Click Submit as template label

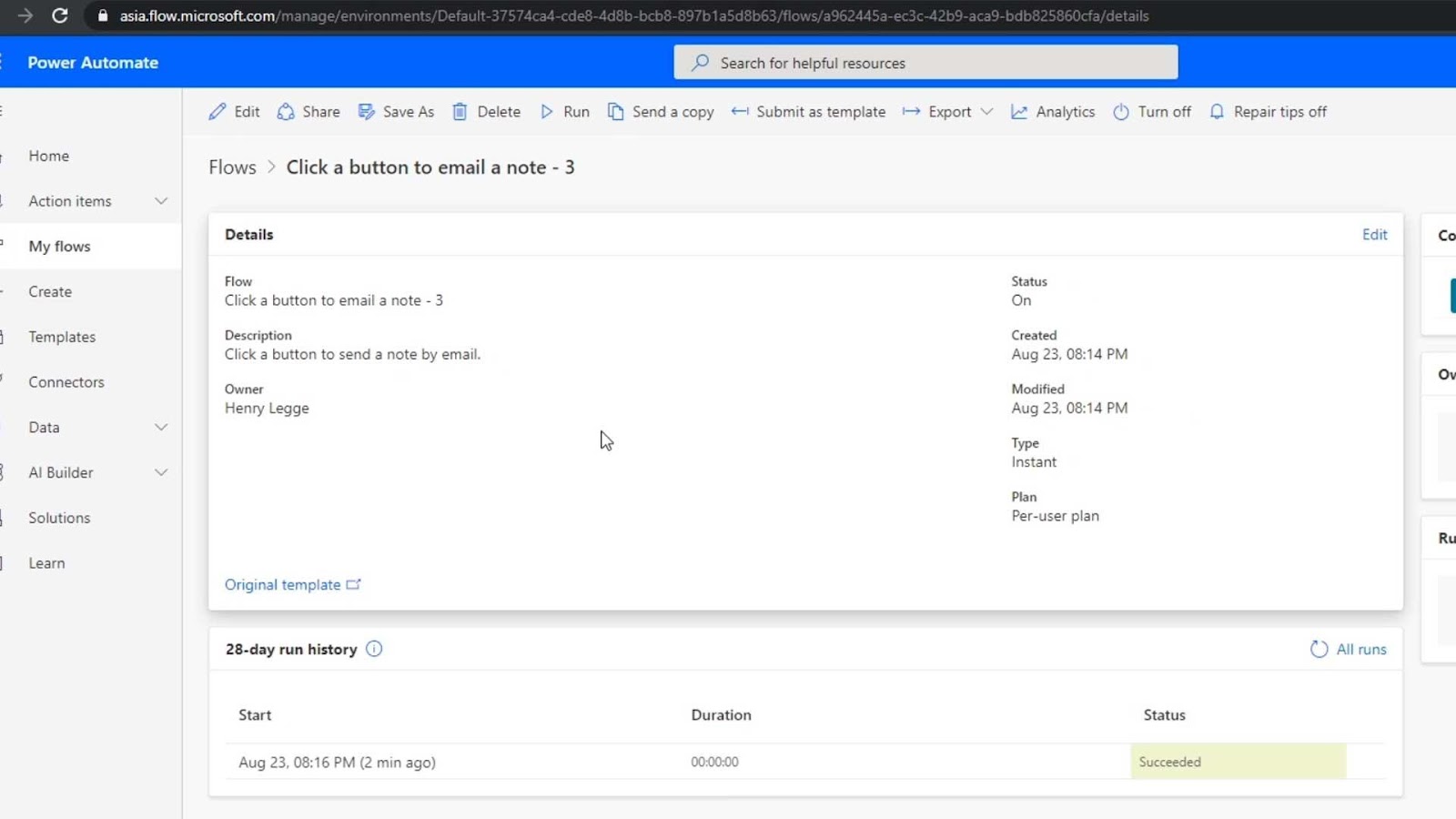coord(821,112)
